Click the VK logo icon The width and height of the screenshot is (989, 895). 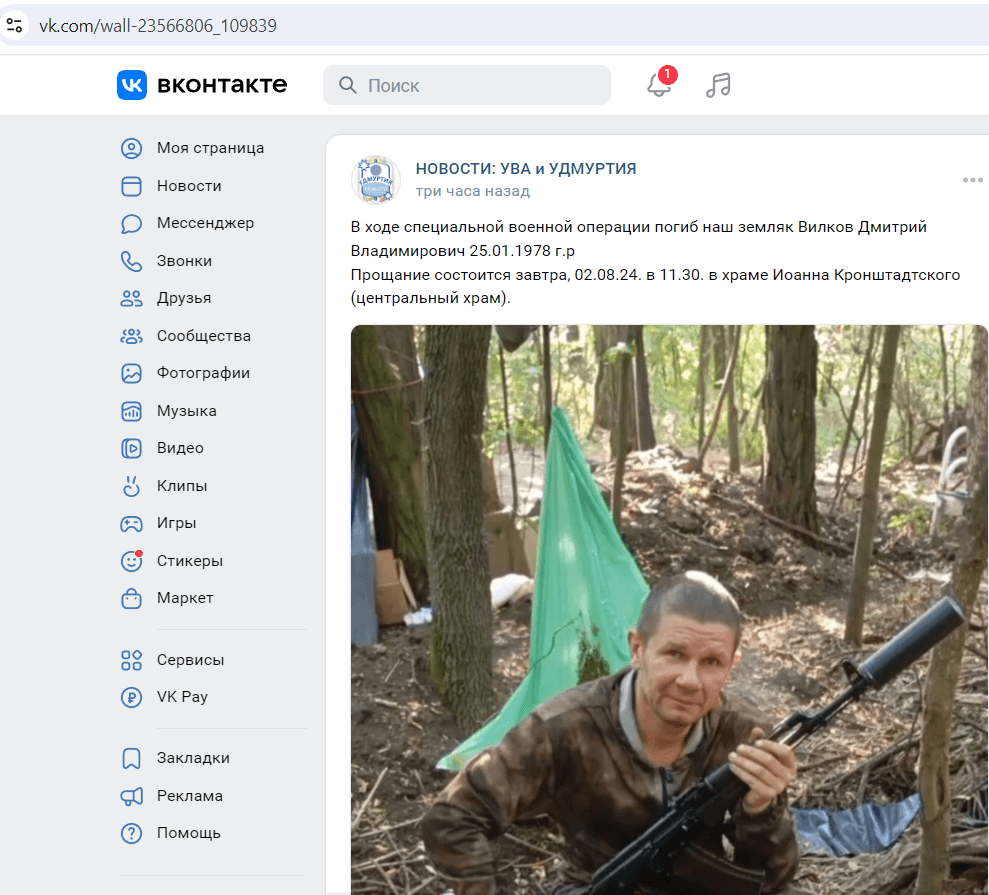point(132,85)
